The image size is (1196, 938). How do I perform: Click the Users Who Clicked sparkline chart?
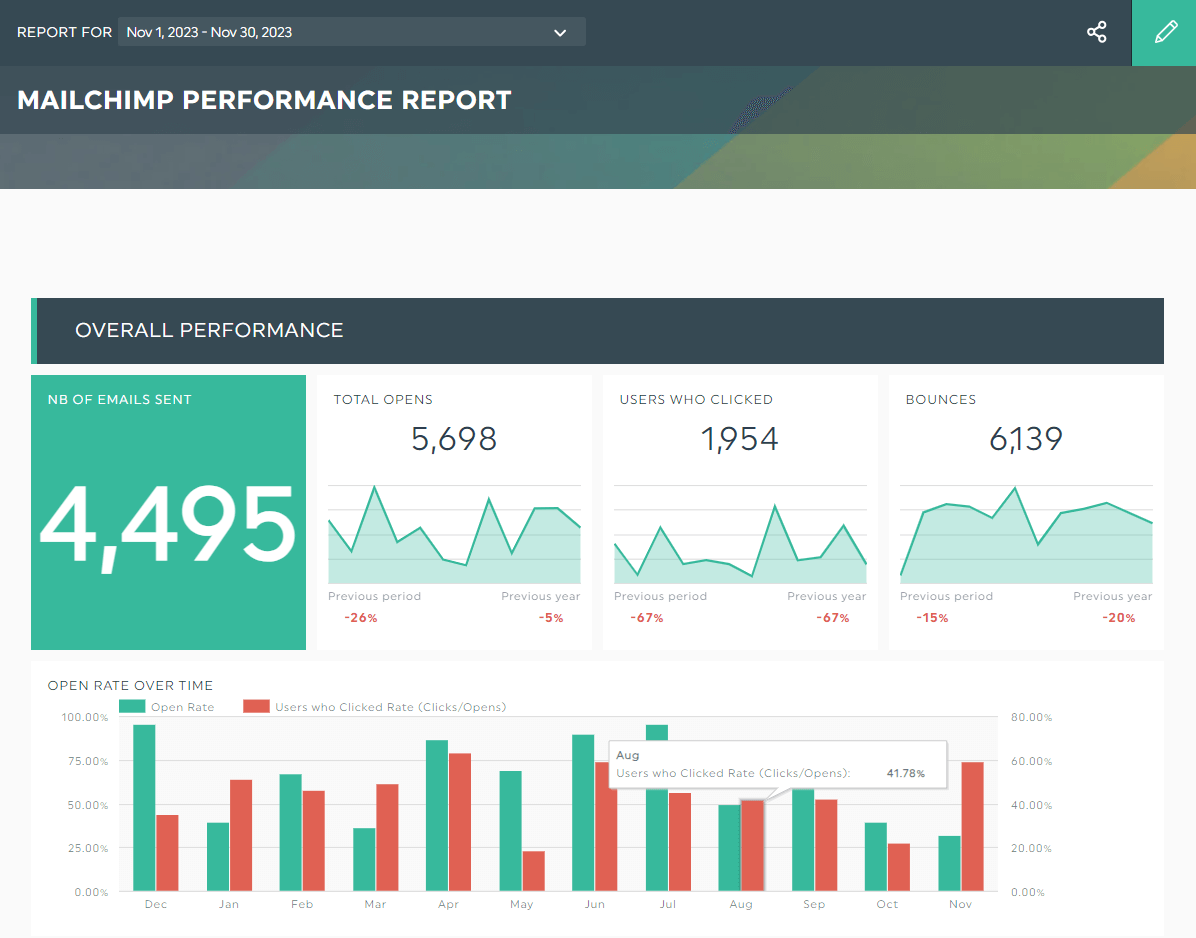(x=741, y=535)
